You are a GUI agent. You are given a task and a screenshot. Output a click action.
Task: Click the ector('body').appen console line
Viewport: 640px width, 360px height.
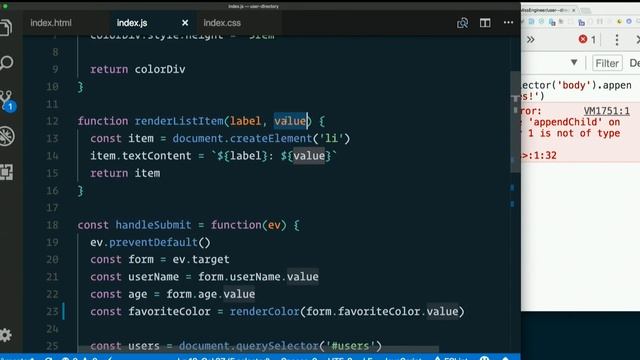tap(577, 85)
